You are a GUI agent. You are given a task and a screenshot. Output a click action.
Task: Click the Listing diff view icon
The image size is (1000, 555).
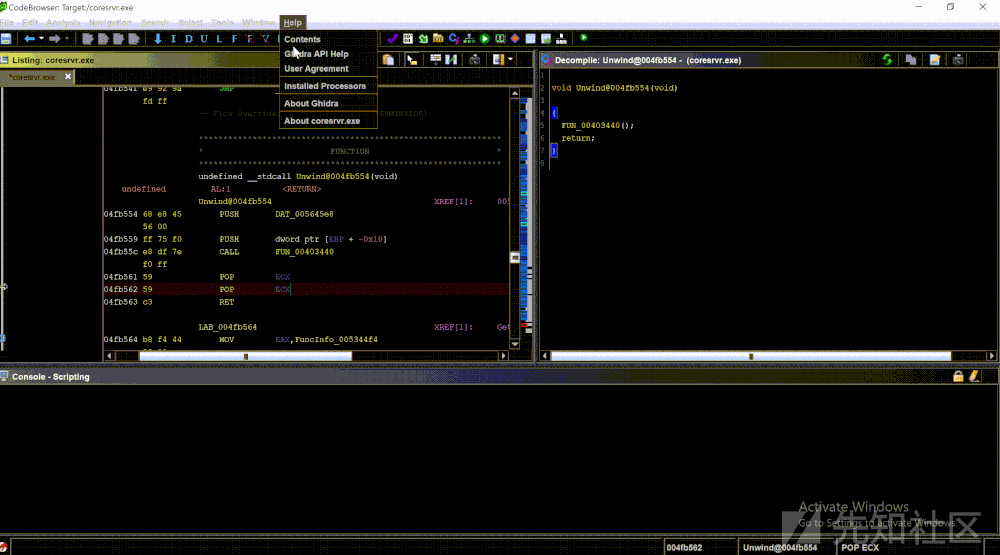coord(452,60)
